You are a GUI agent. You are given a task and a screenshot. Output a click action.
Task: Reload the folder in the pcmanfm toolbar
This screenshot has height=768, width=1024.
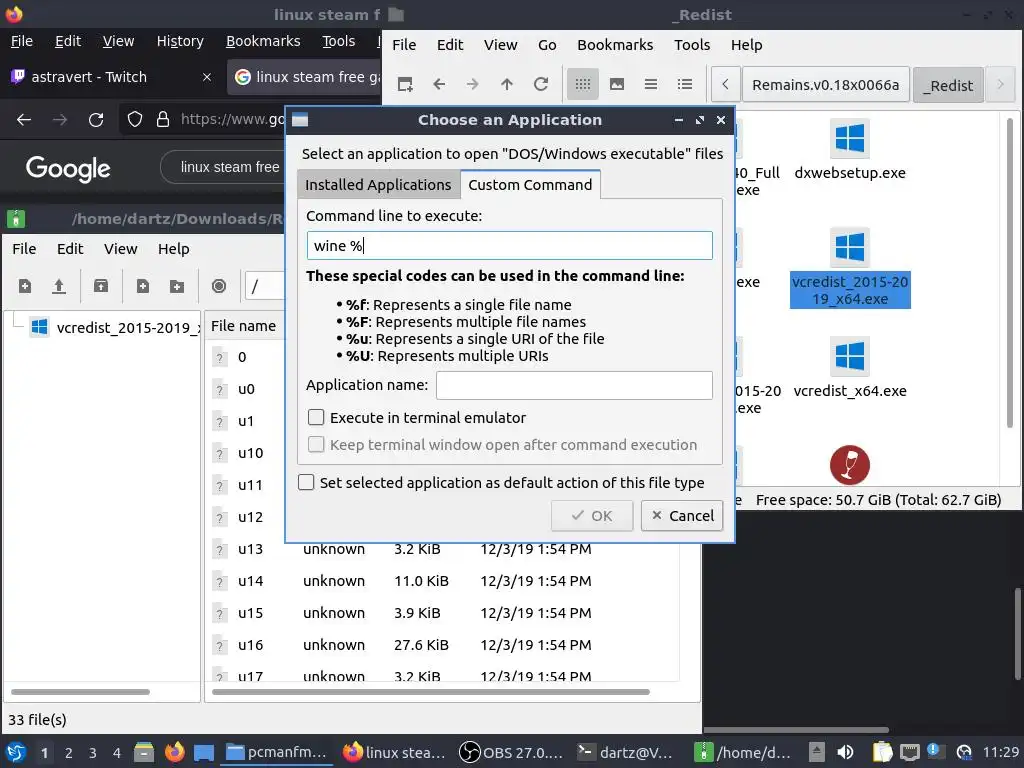coord(541,84)
